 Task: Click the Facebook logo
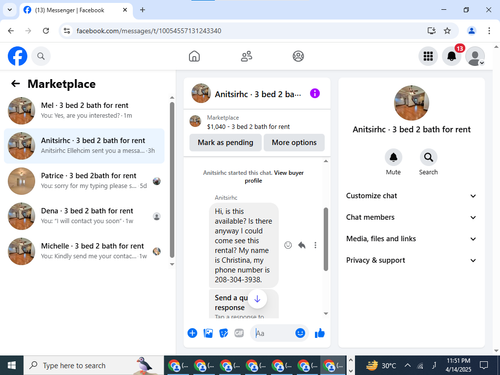pos(17,56)
